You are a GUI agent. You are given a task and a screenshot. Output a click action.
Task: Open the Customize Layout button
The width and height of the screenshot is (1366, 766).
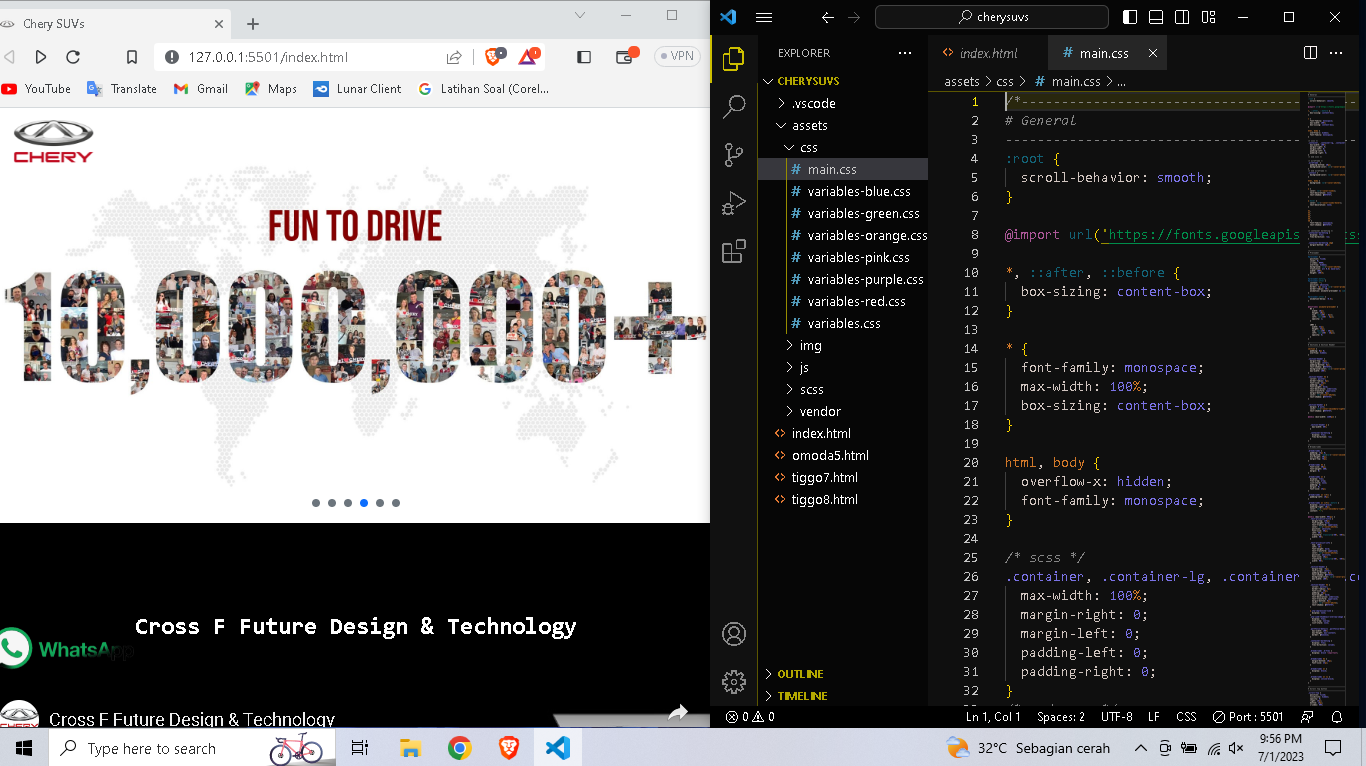click(x=1208, y=17)
